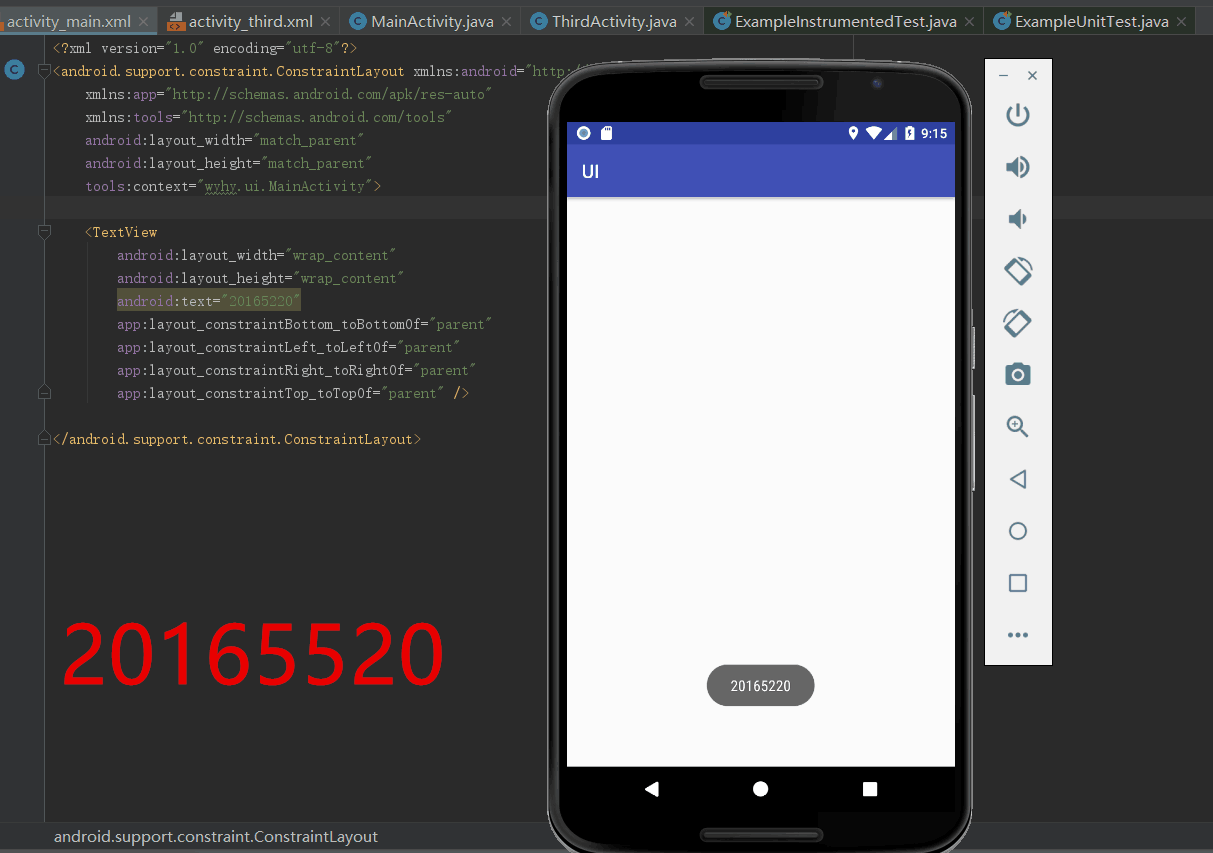
Task: Click the emulator power button icon
Action: pyautogui.click(x=1017, y=115)
